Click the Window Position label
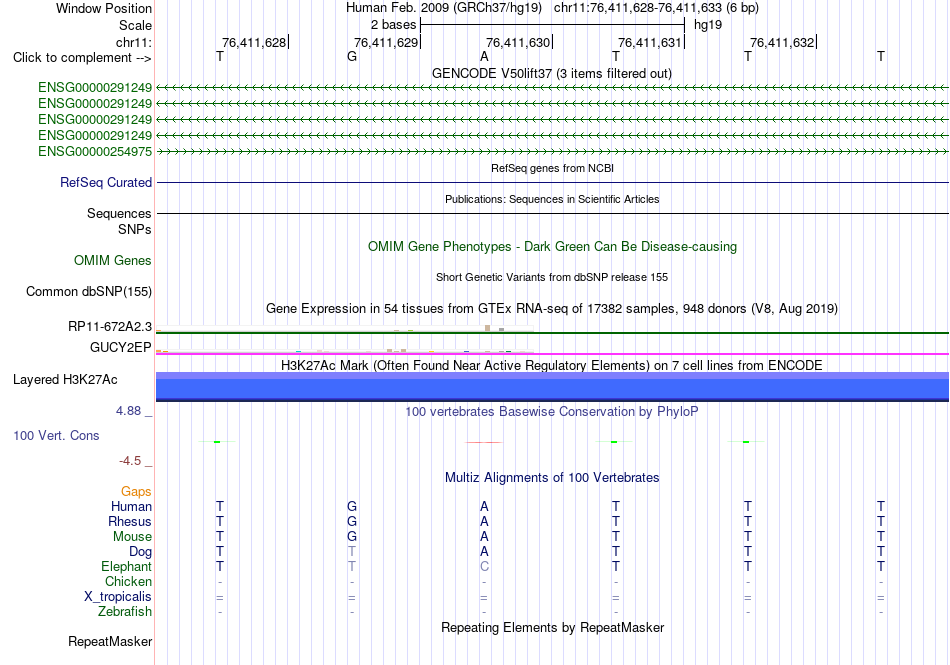 pos(104,8)
